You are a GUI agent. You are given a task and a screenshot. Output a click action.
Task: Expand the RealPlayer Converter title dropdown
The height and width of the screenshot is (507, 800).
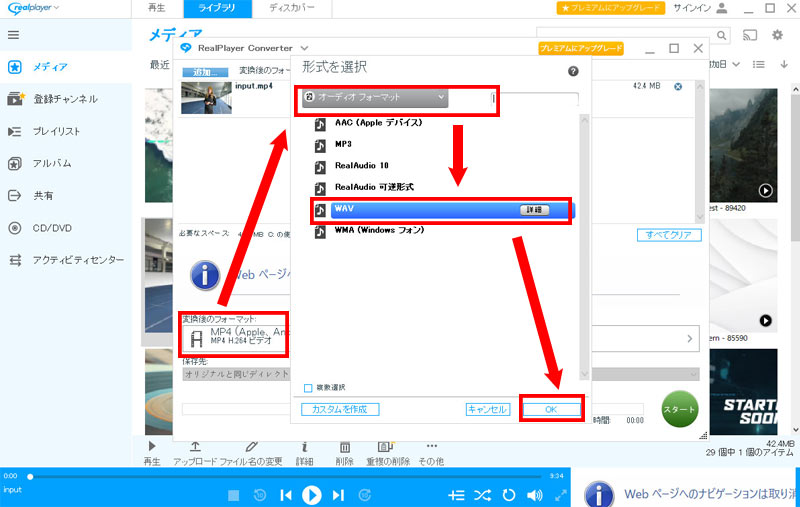point(303,48)
